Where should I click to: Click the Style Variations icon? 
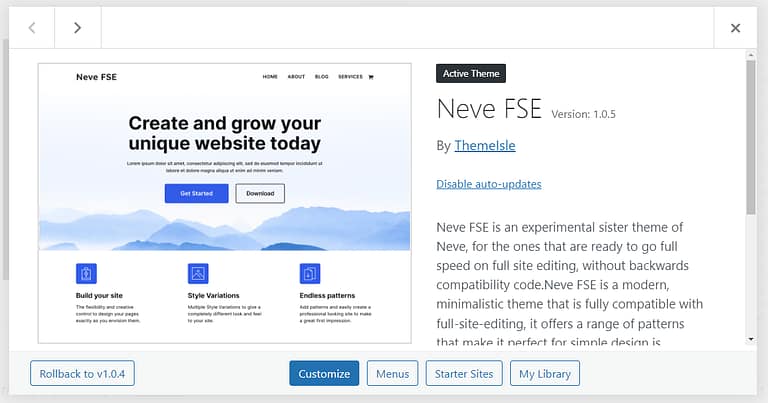198,273
